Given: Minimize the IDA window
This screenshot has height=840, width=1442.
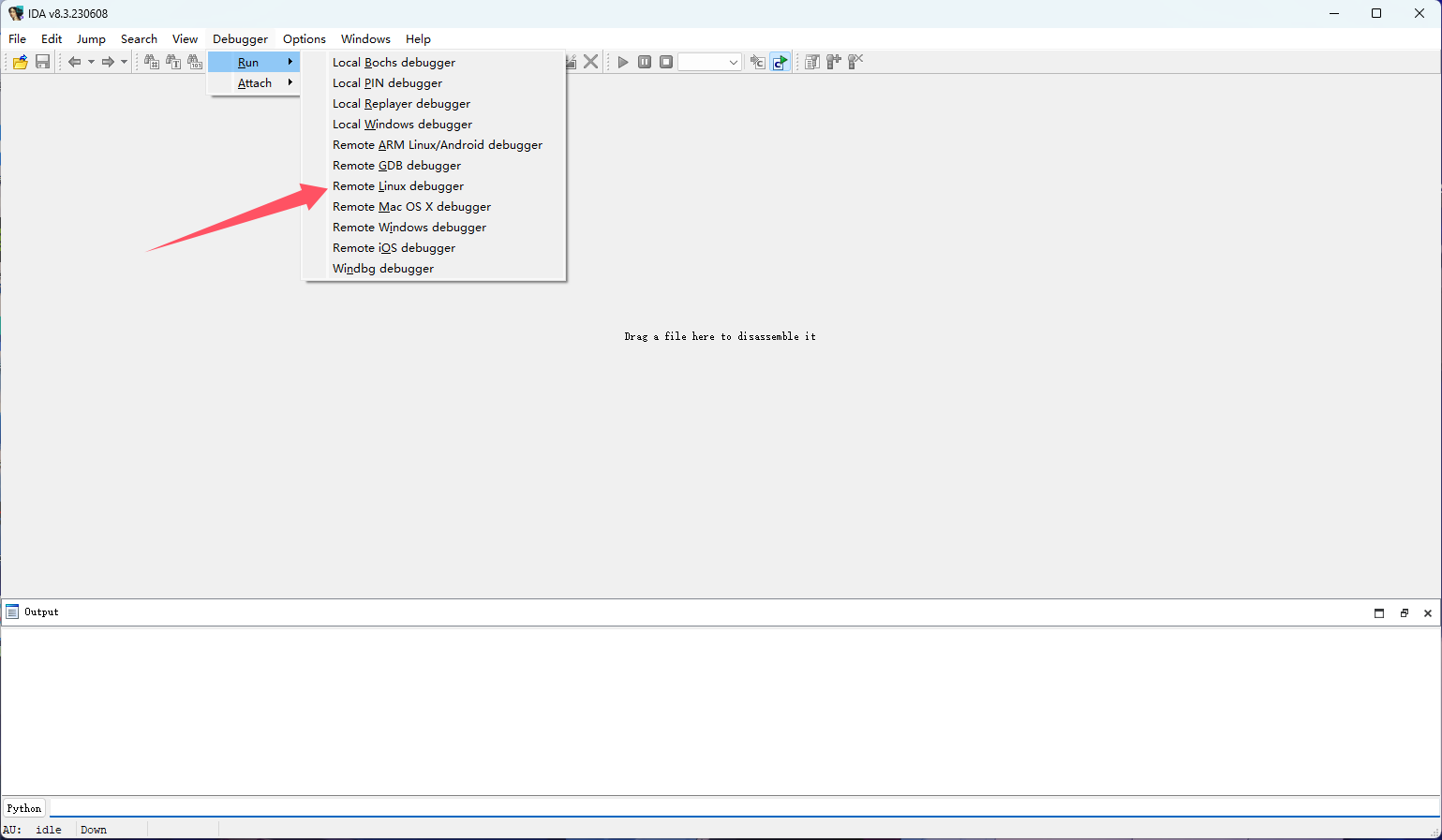Looking at the screenshot, I should (x=1333, y=13).
